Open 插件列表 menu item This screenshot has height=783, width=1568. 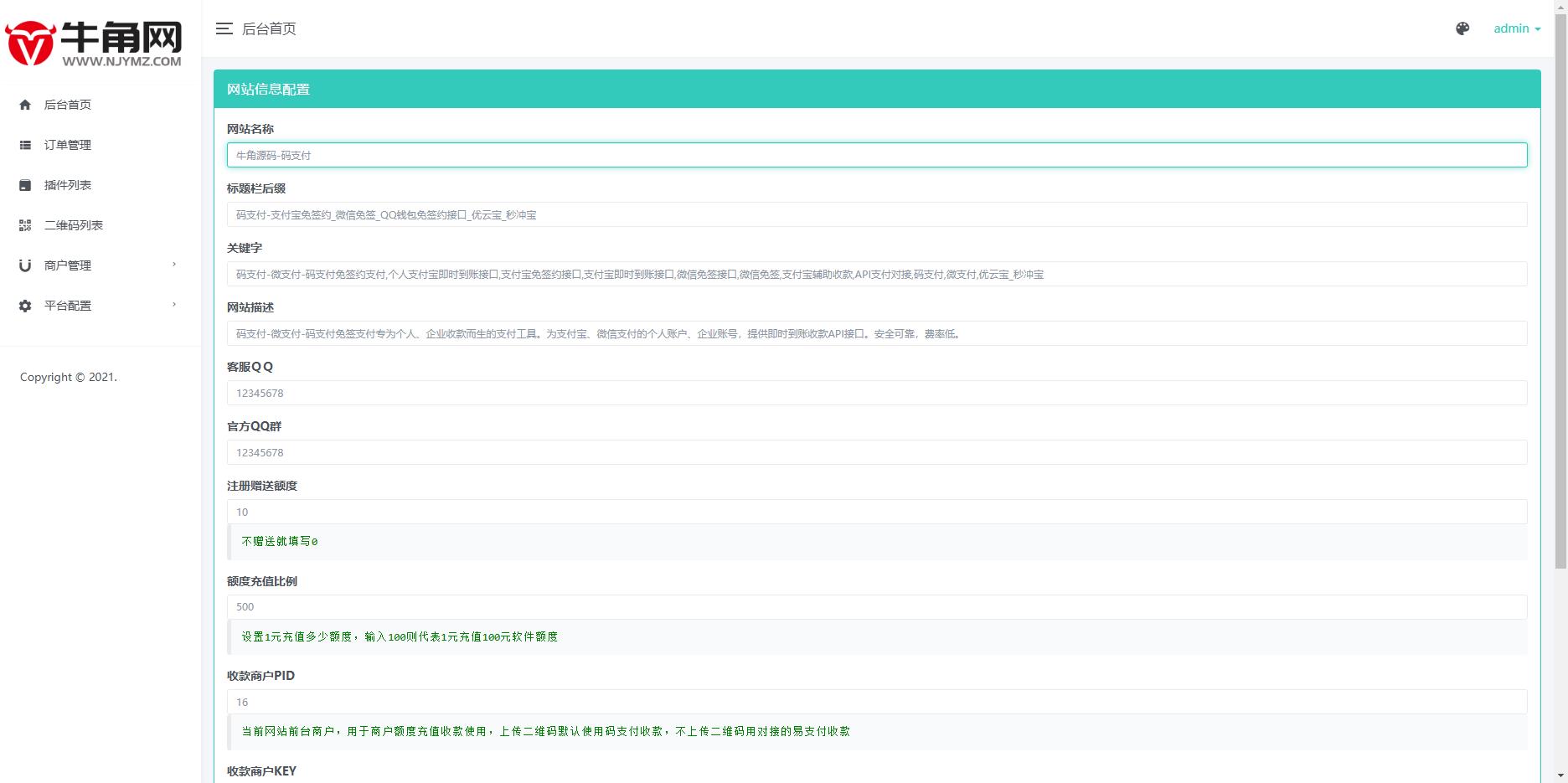pos(101,185)
